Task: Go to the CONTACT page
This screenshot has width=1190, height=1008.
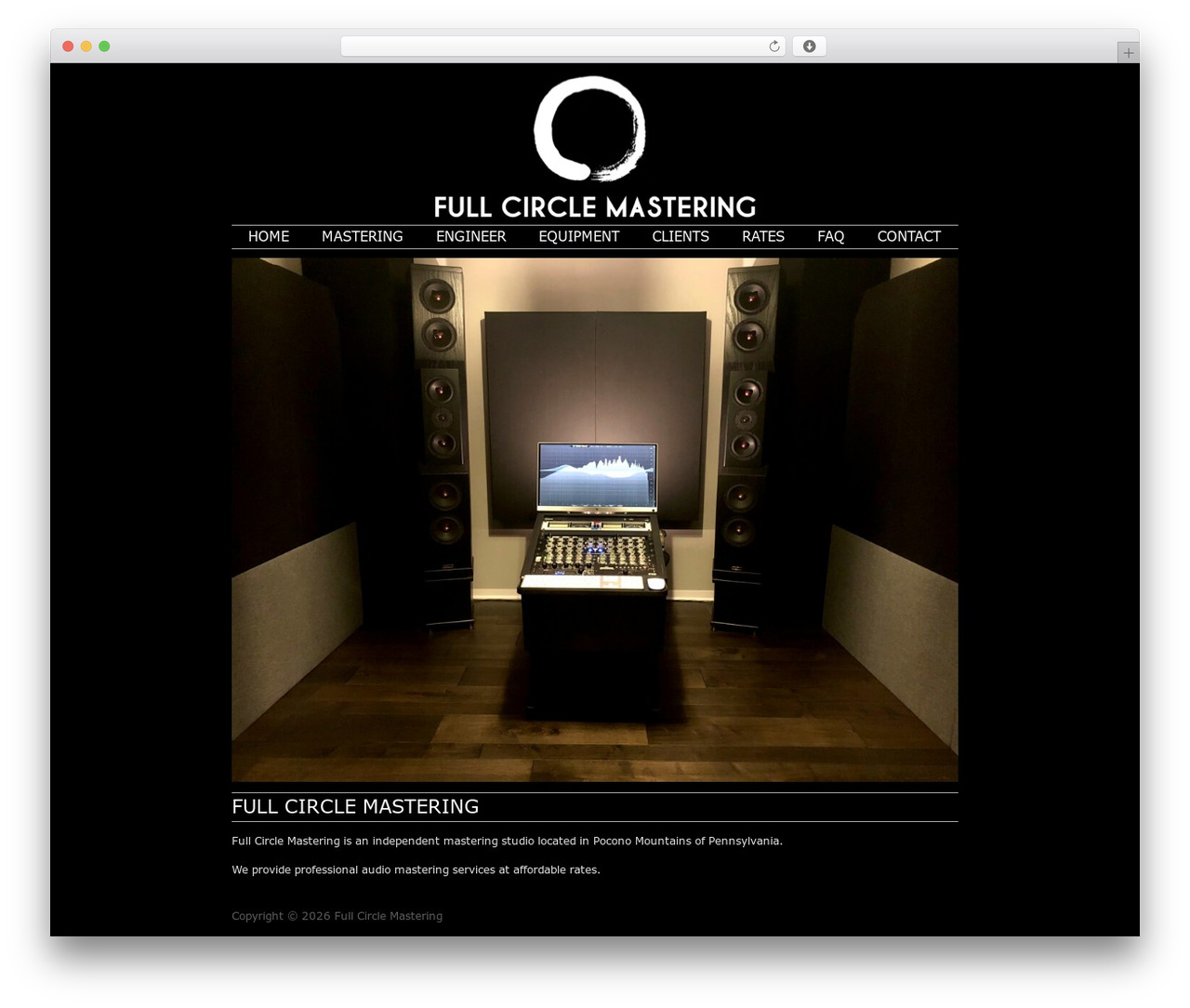Action: (x=909, y=236)
